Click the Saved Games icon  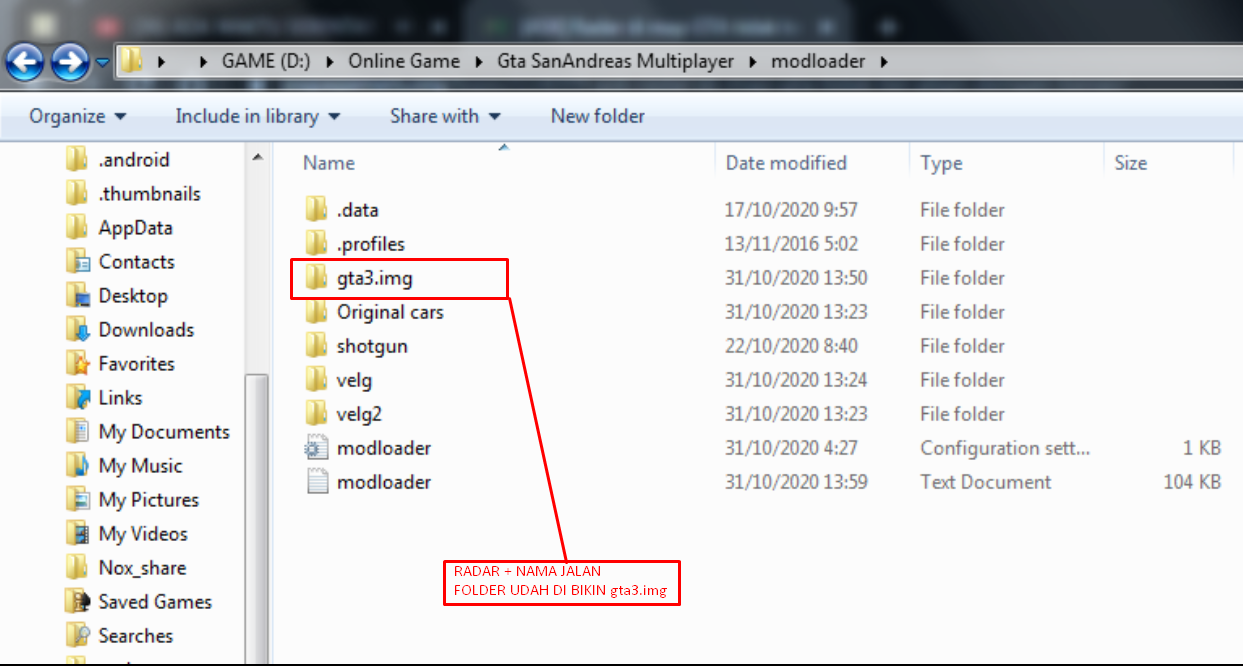point(78,602)
